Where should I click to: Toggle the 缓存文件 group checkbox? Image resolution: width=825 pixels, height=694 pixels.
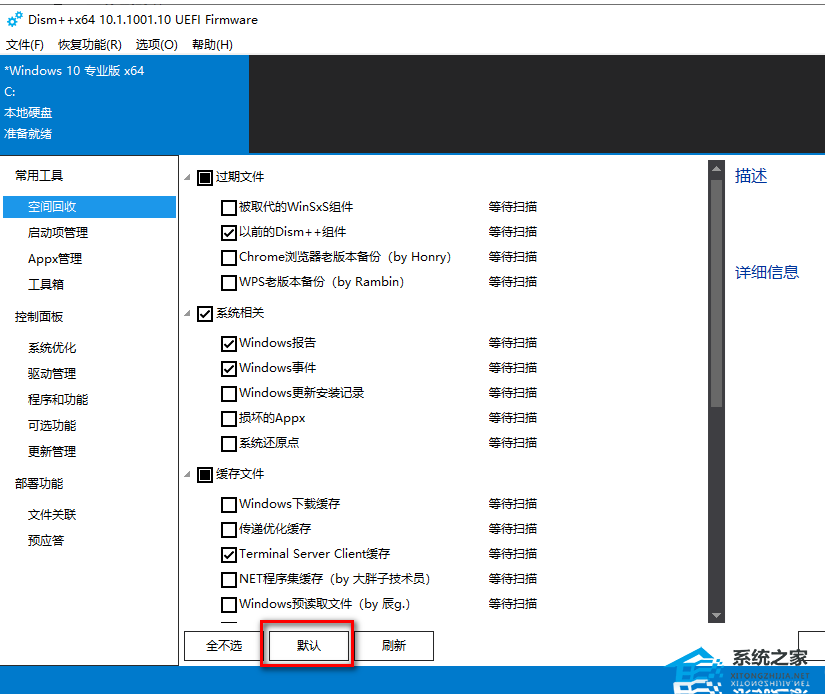coord(205,475)
